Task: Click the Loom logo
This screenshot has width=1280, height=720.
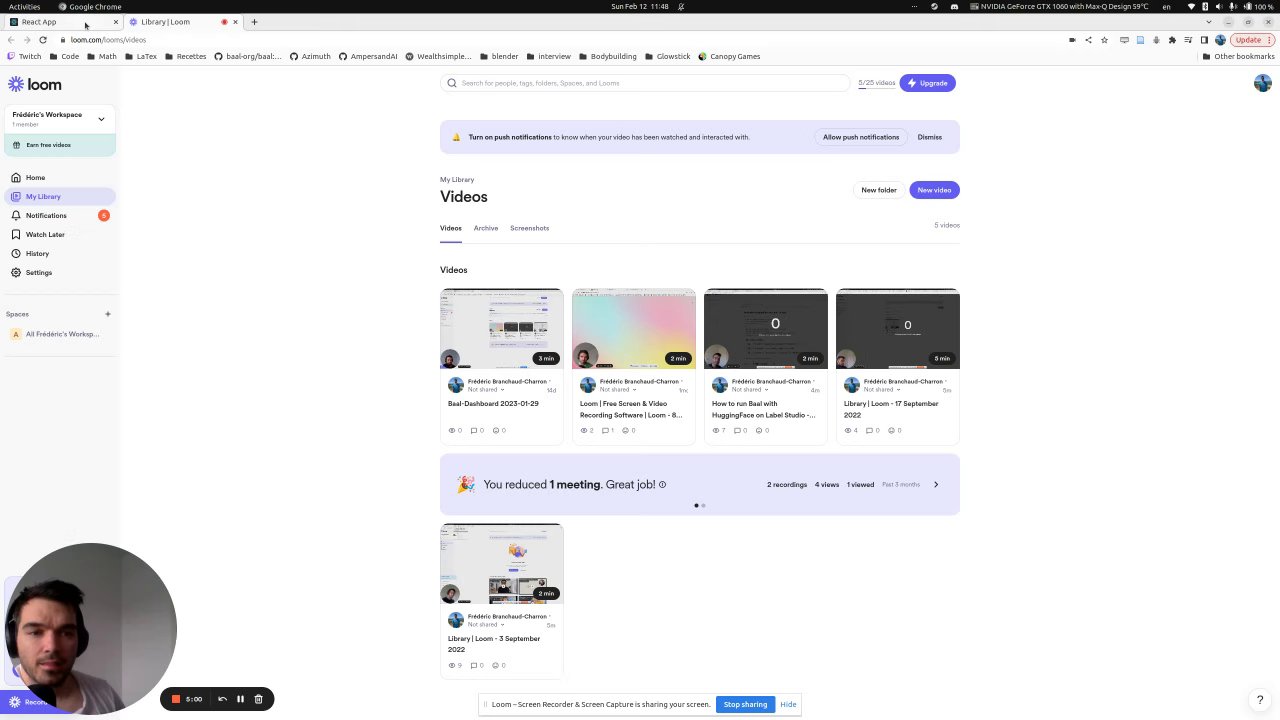Action: (x=35, y=85)
